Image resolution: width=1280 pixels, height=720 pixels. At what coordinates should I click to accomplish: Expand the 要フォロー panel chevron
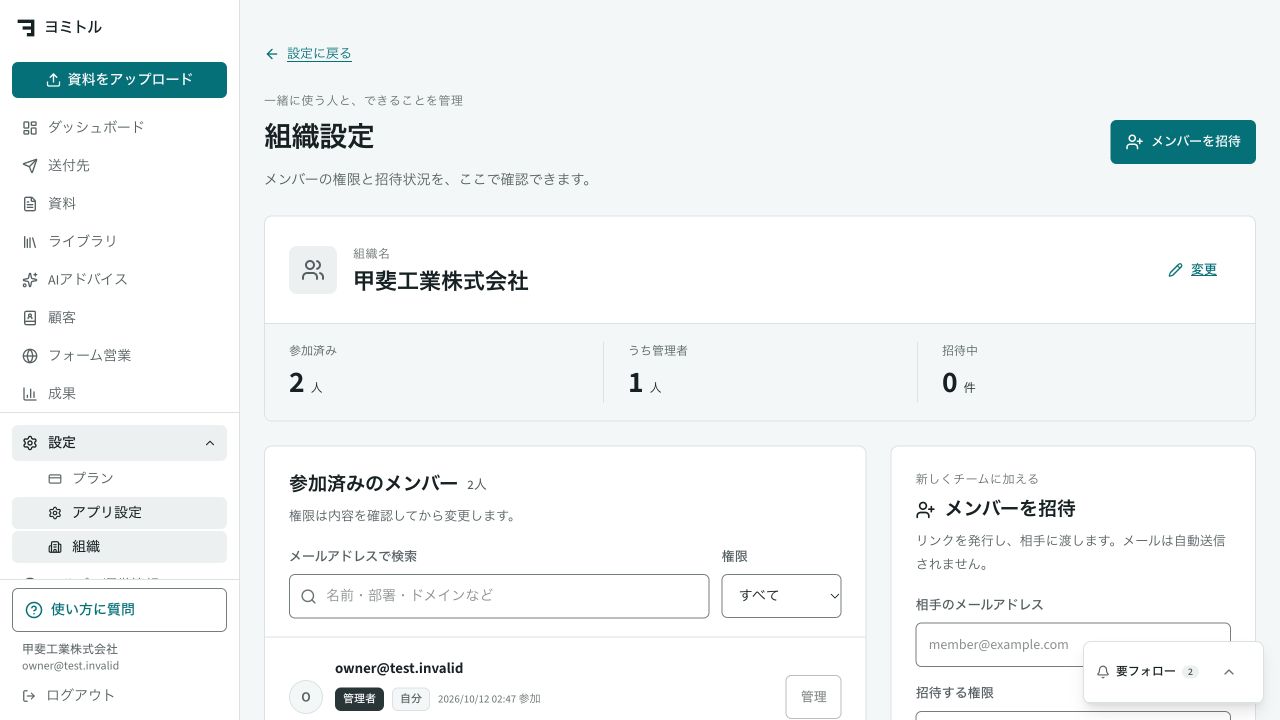(x=1229, y=672)
